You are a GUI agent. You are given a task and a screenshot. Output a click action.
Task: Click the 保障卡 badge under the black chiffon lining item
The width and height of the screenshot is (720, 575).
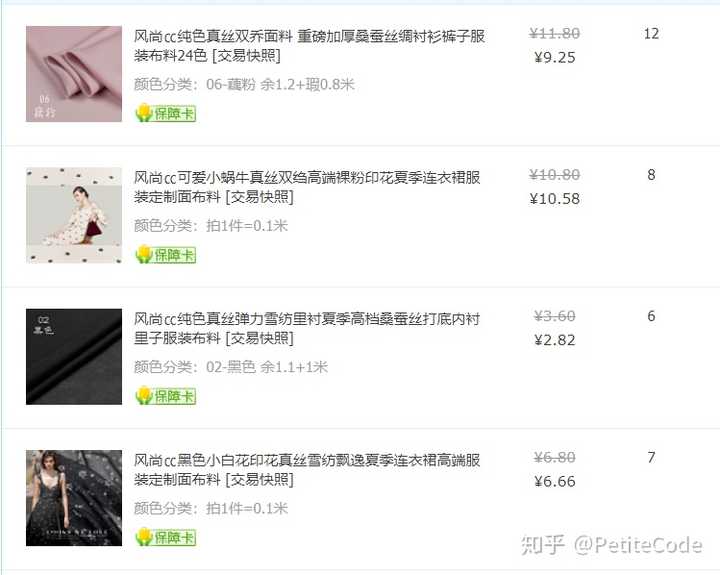(x=166, y=396)
